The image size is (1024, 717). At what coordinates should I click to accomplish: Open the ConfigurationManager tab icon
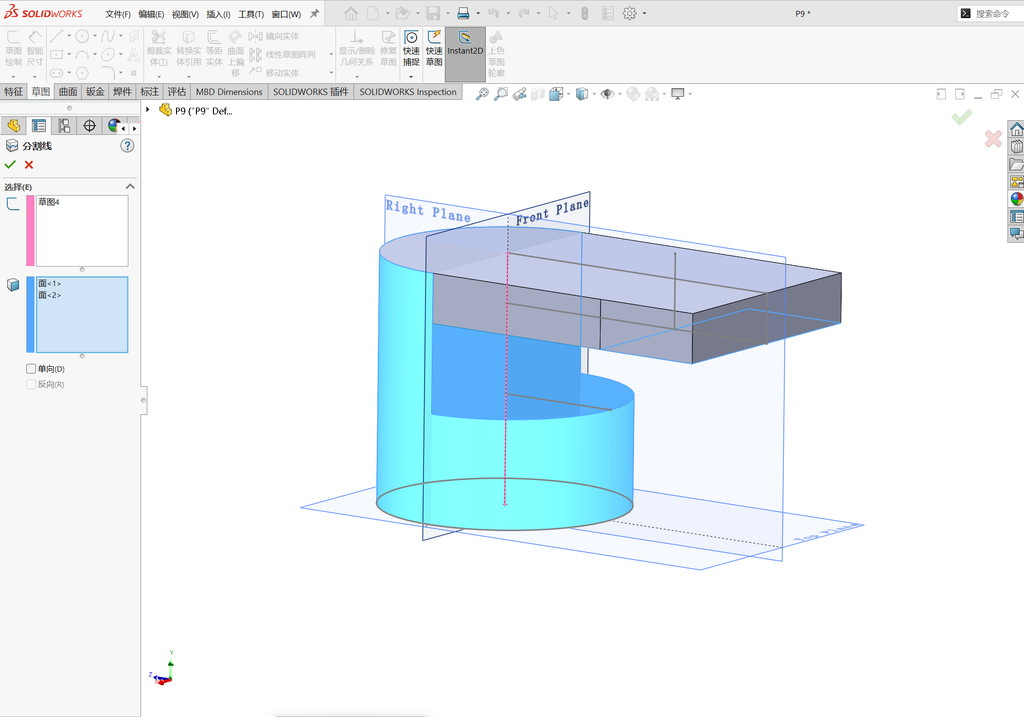click(x=64, y=125)
